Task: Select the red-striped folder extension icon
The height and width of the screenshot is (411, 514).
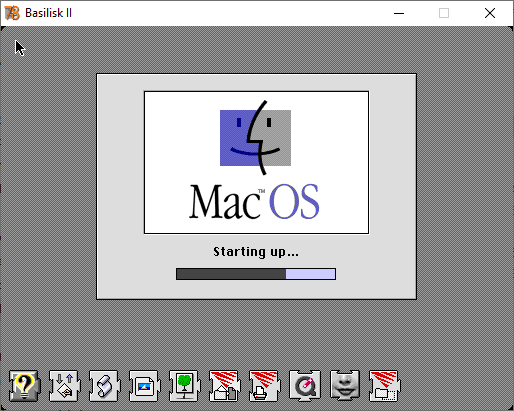Action: point(384,386)
